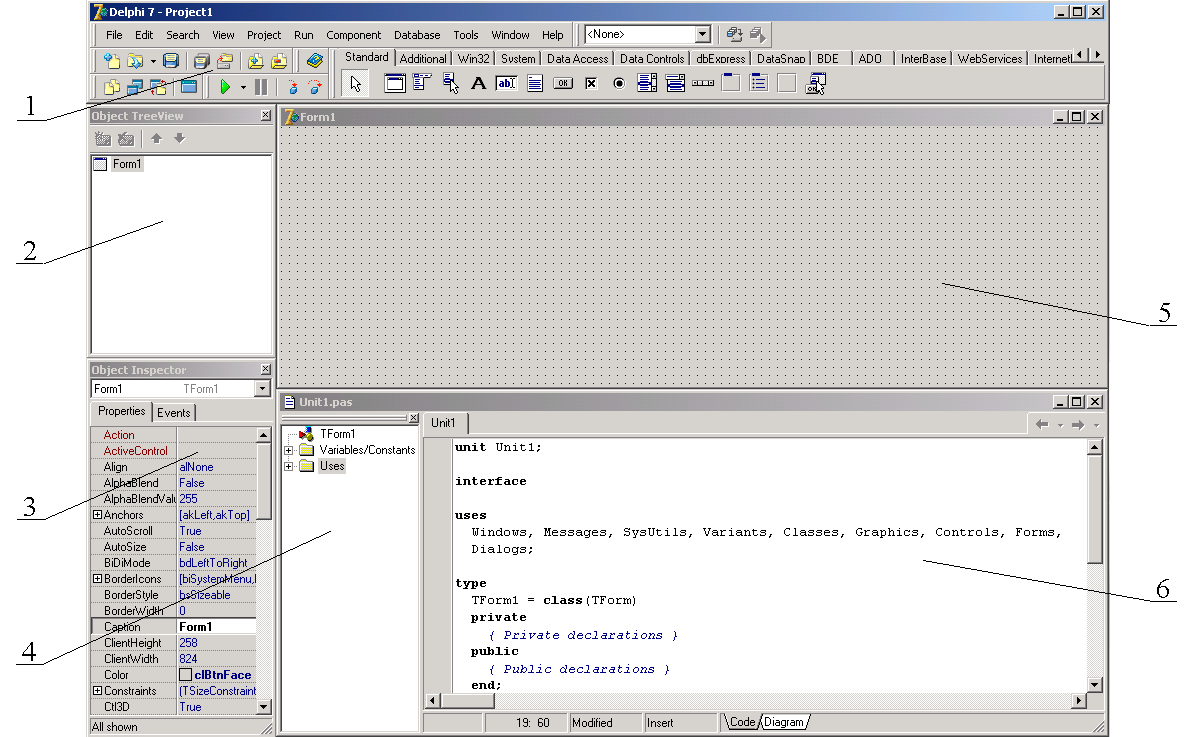Open the File menu

pos(115,35)
